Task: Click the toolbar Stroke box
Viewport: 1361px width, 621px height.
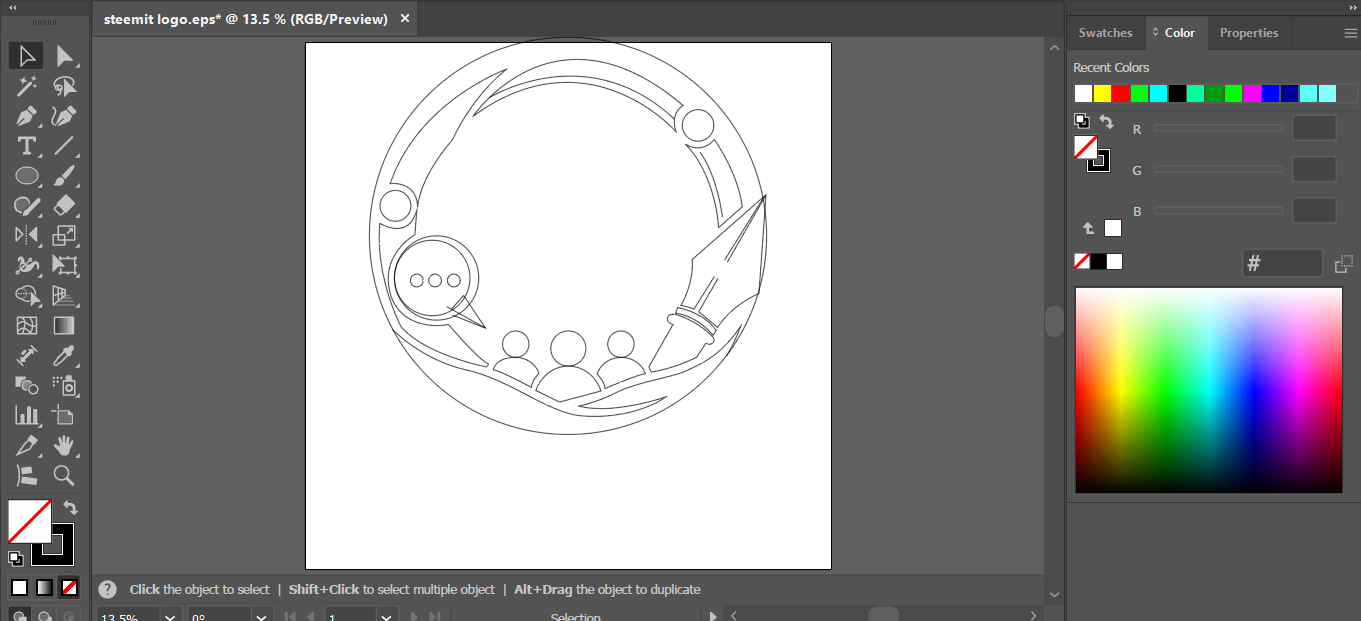Action: pyautogui.click(x=62, y=553)
